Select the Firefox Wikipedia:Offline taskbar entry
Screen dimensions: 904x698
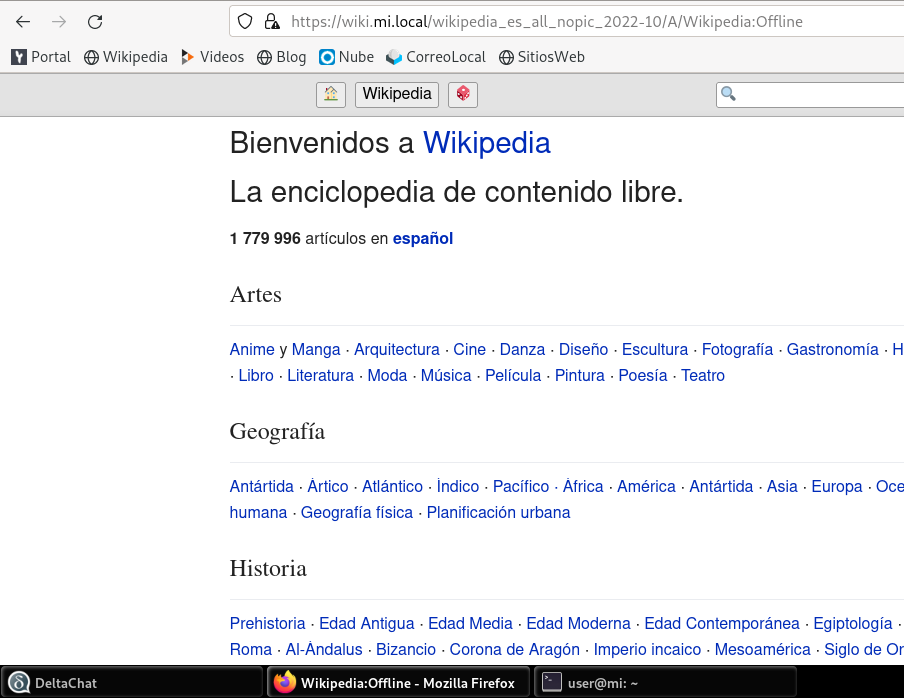coord(398,683)
